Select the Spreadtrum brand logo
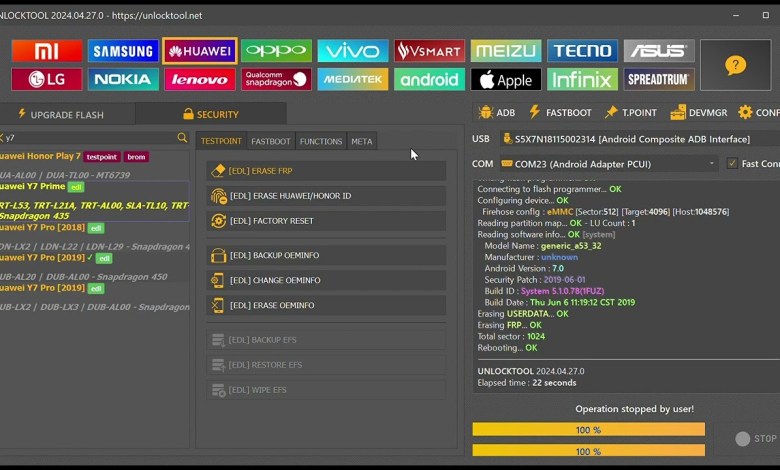 coord(659,80)
